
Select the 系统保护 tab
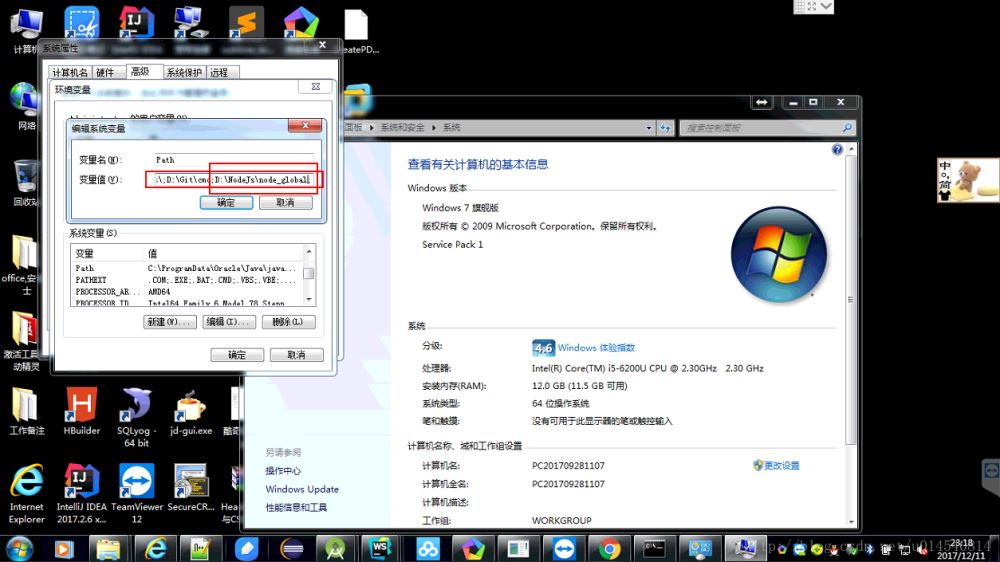click(184, 72)
